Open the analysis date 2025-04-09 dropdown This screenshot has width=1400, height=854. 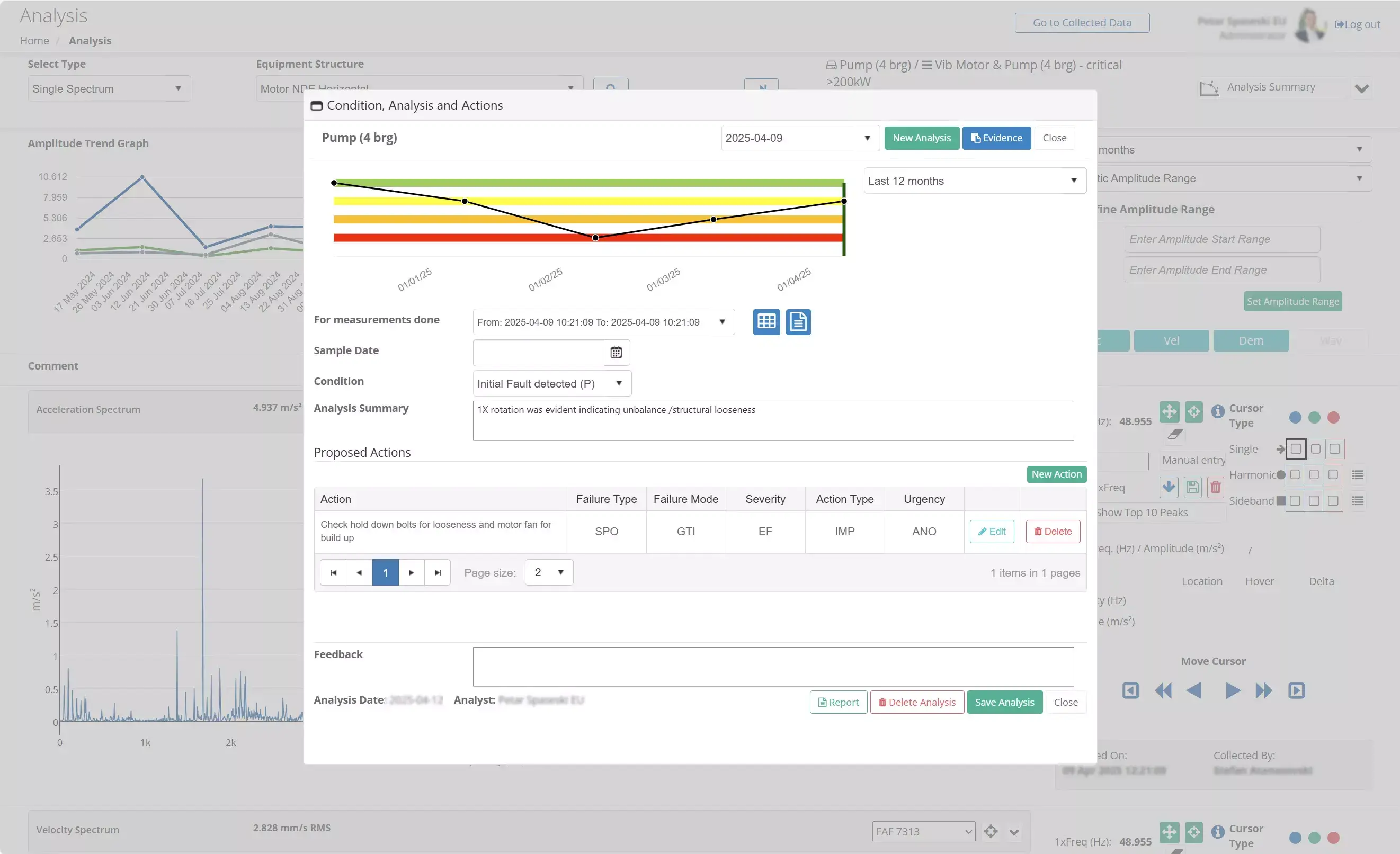pos(800,138)
